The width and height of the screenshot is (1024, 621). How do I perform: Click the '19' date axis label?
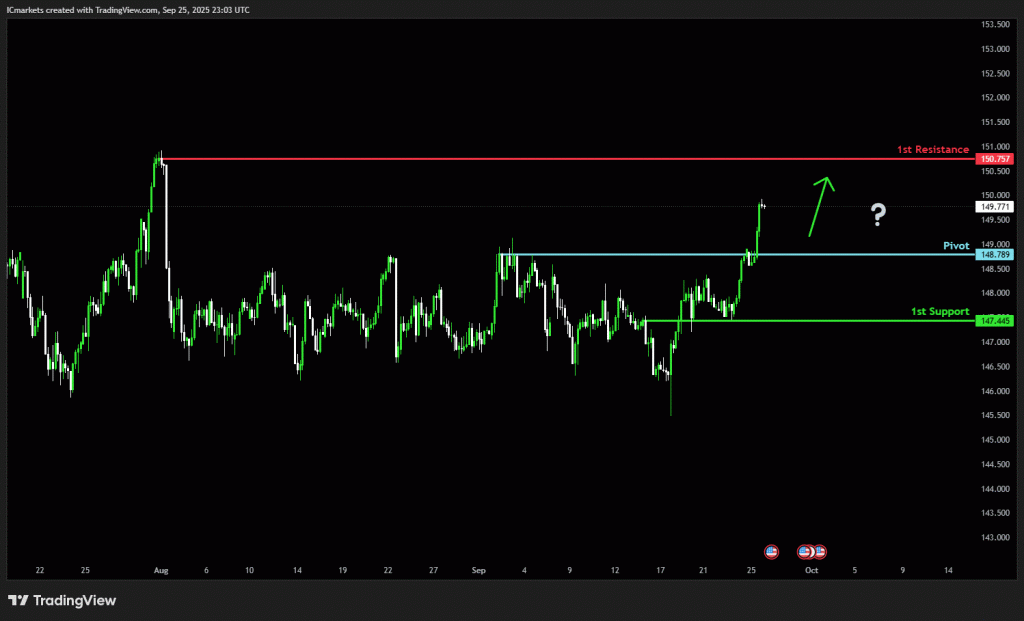343,570
